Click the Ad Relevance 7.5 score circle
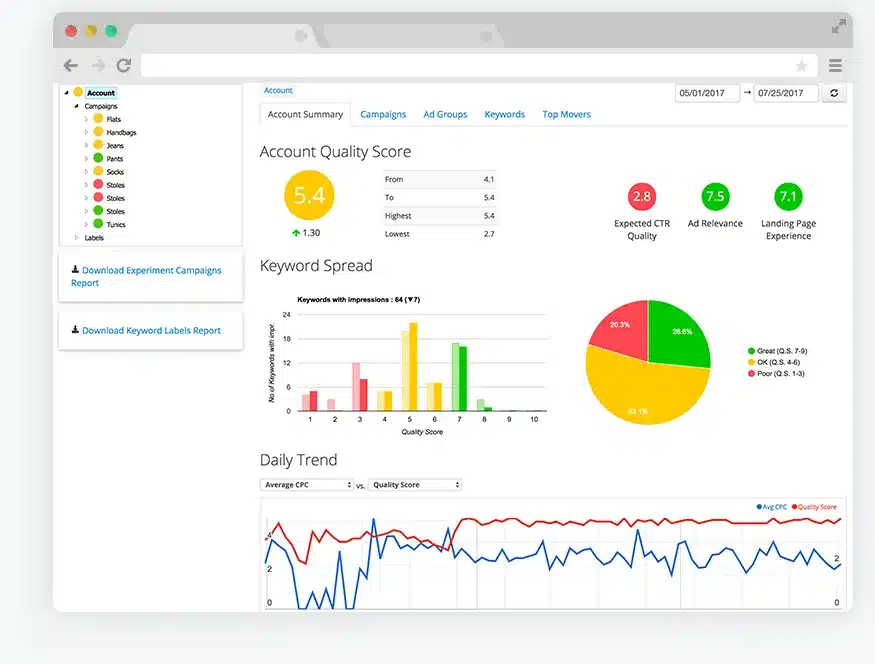This screenshot has width=875, height=664. point(715,197)
